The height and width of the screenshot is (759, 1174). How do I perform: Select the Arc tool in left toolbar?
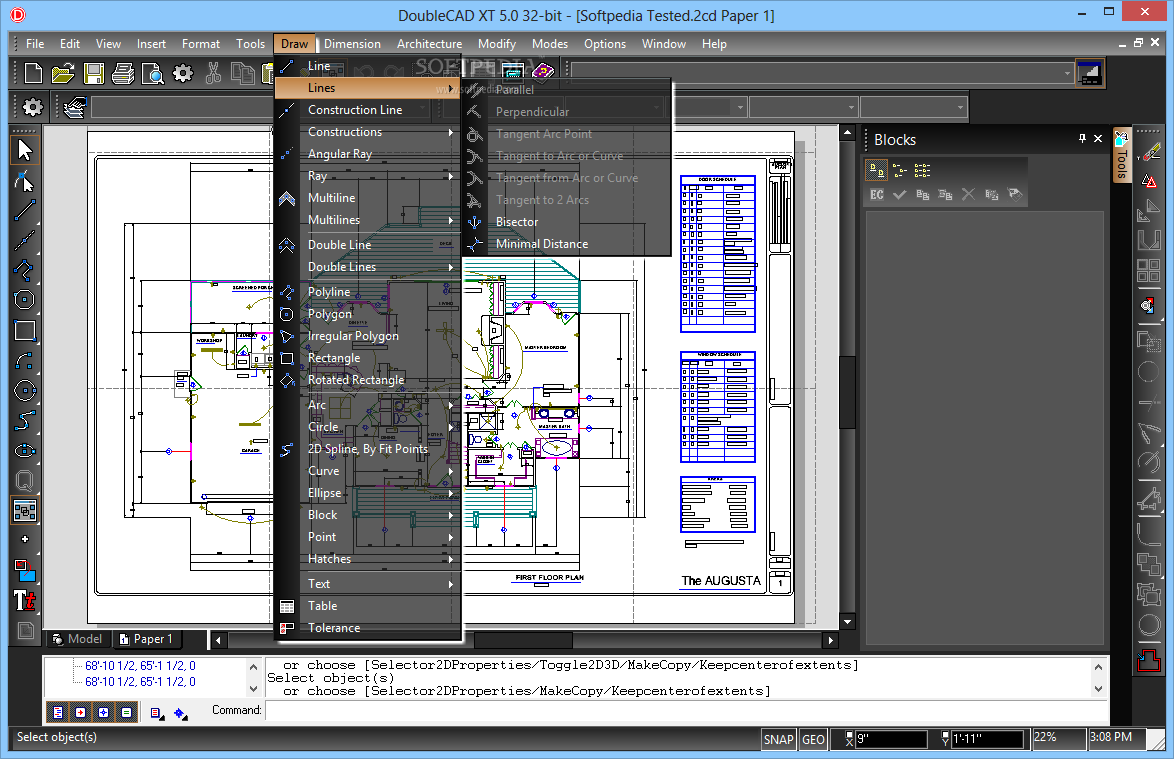click(25, 361)
